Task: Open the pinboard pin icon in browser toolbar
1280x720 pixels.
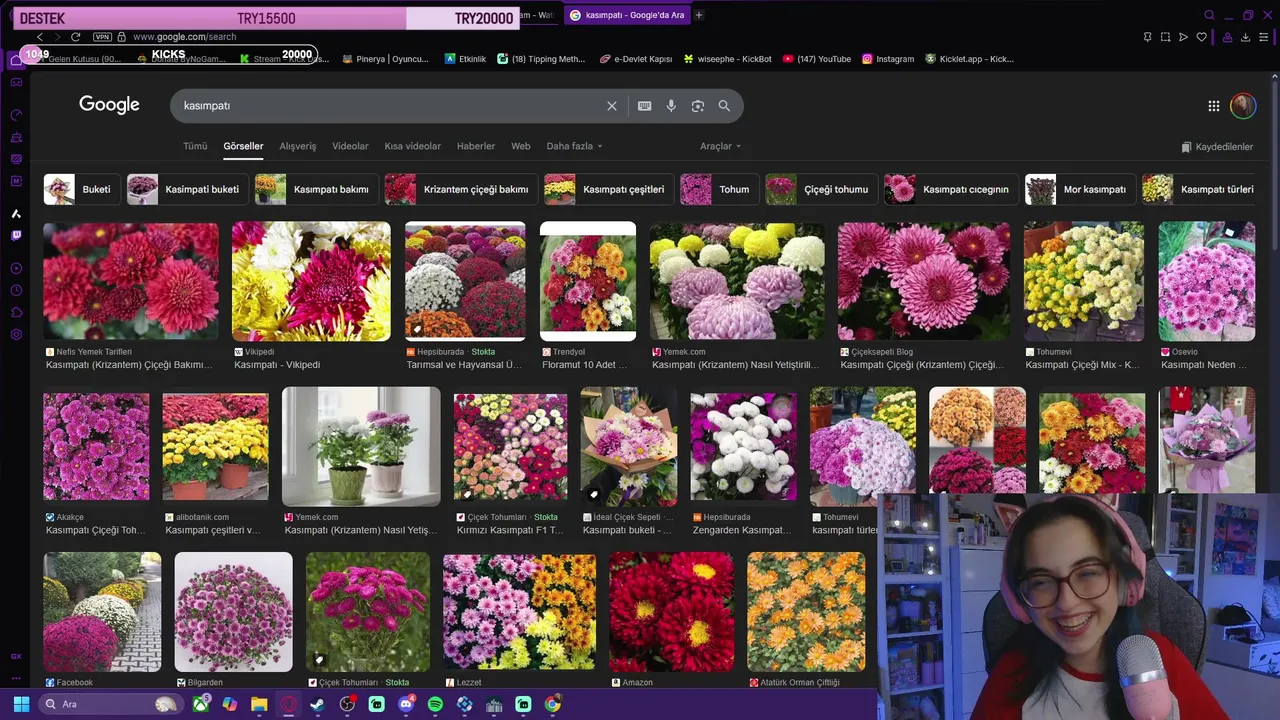Action: [1147, 37]
